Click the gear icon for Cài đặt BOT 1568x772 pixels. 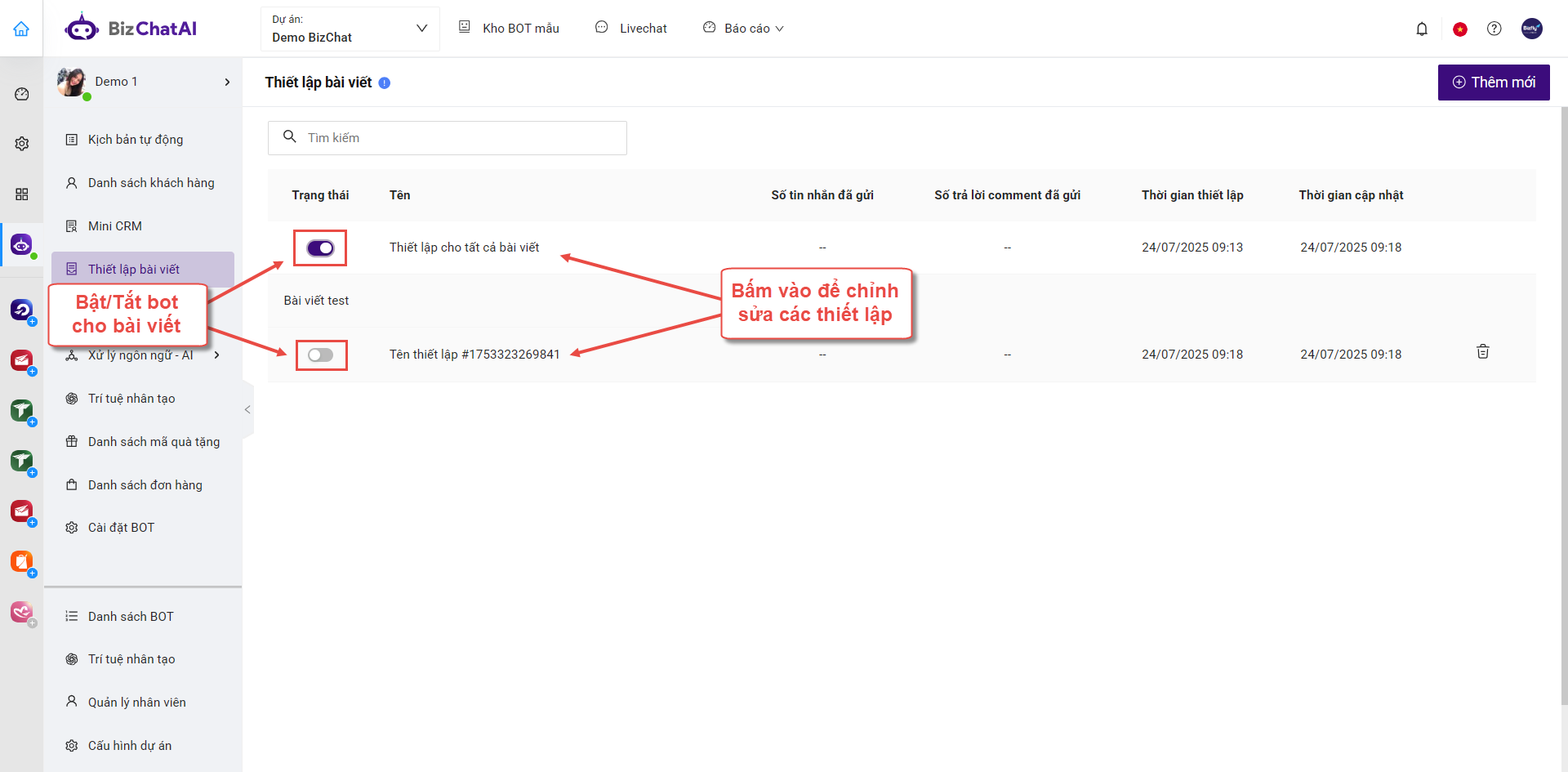point(72,528)
